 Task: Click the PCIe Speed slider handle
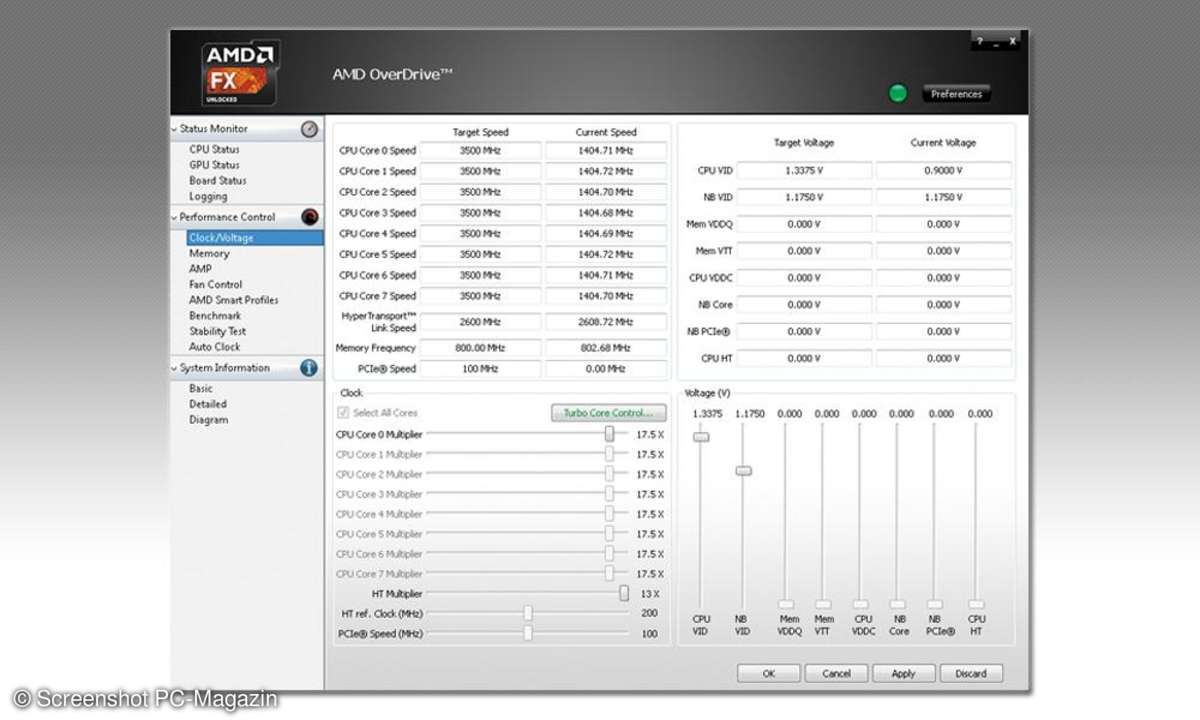(x=528, y=633)
